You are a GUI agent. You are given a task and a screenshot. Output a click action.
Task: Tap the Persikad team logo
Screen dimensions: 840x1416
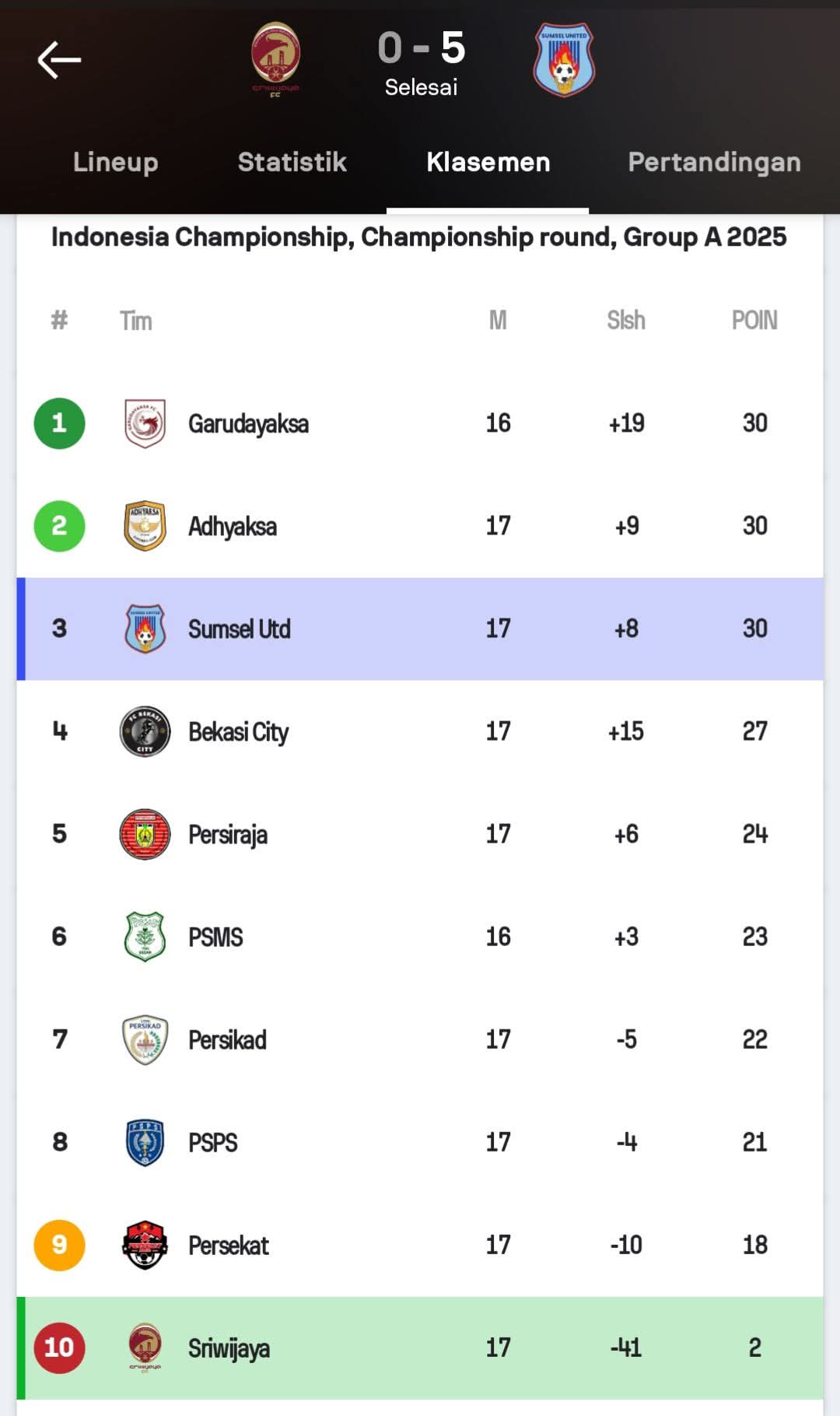(x=145, y=1039)
